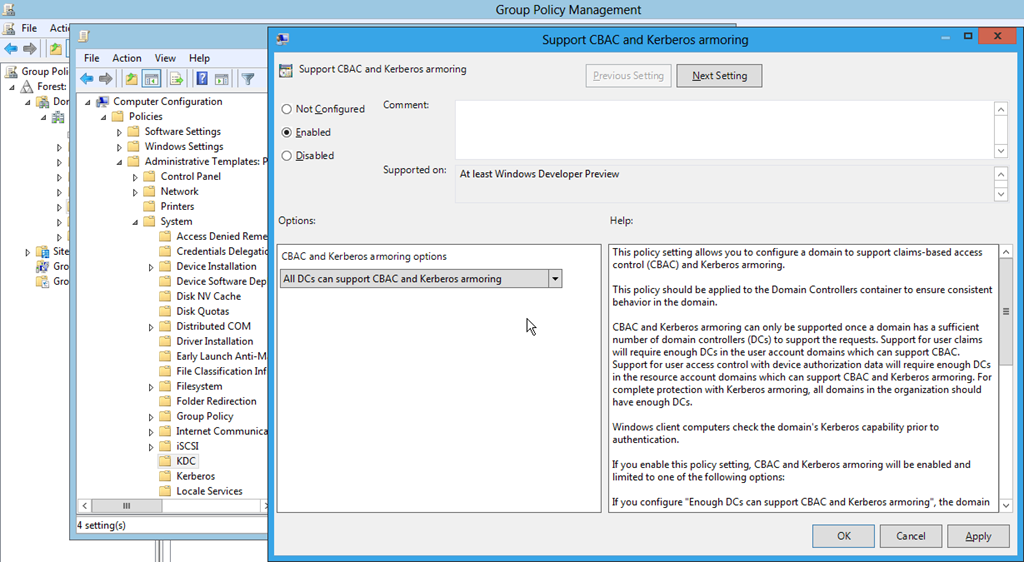Screen dimensions: 1024x562
Task: Click the KDC folder icon
Action: (165, 461)
